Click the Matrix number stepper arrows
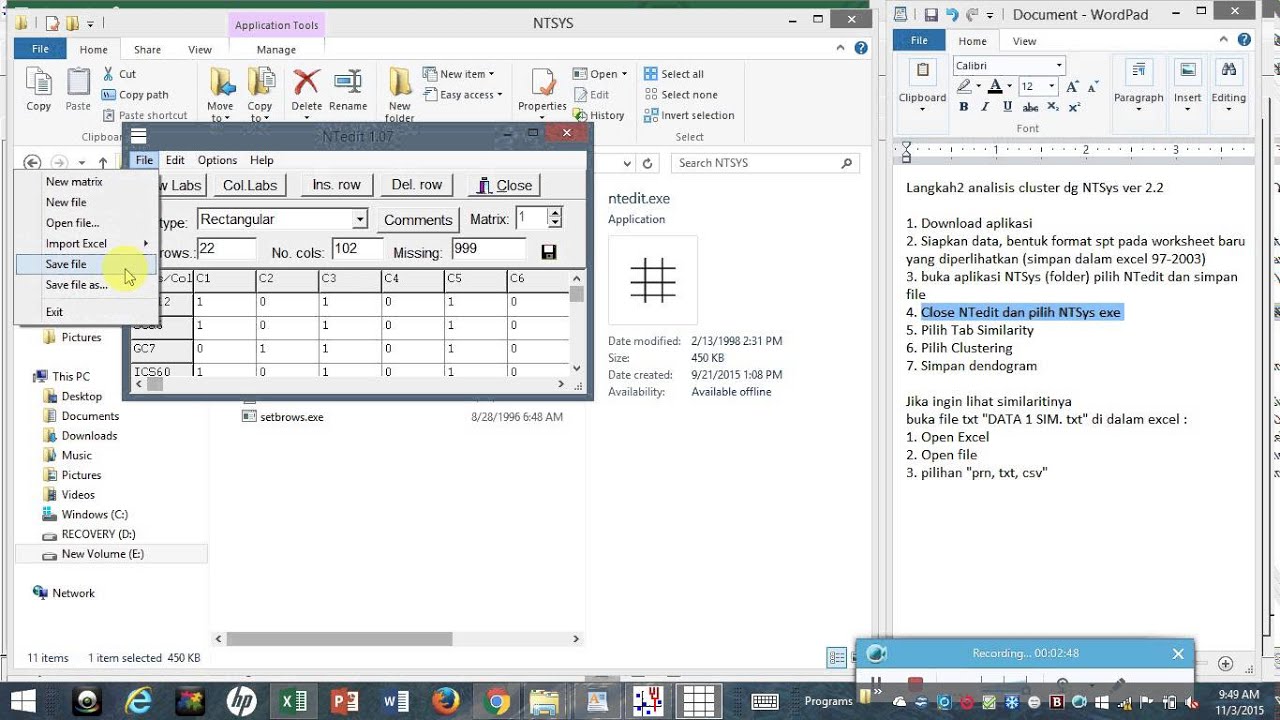This screenshot has width=1280, height=720. tap(555, 218)
